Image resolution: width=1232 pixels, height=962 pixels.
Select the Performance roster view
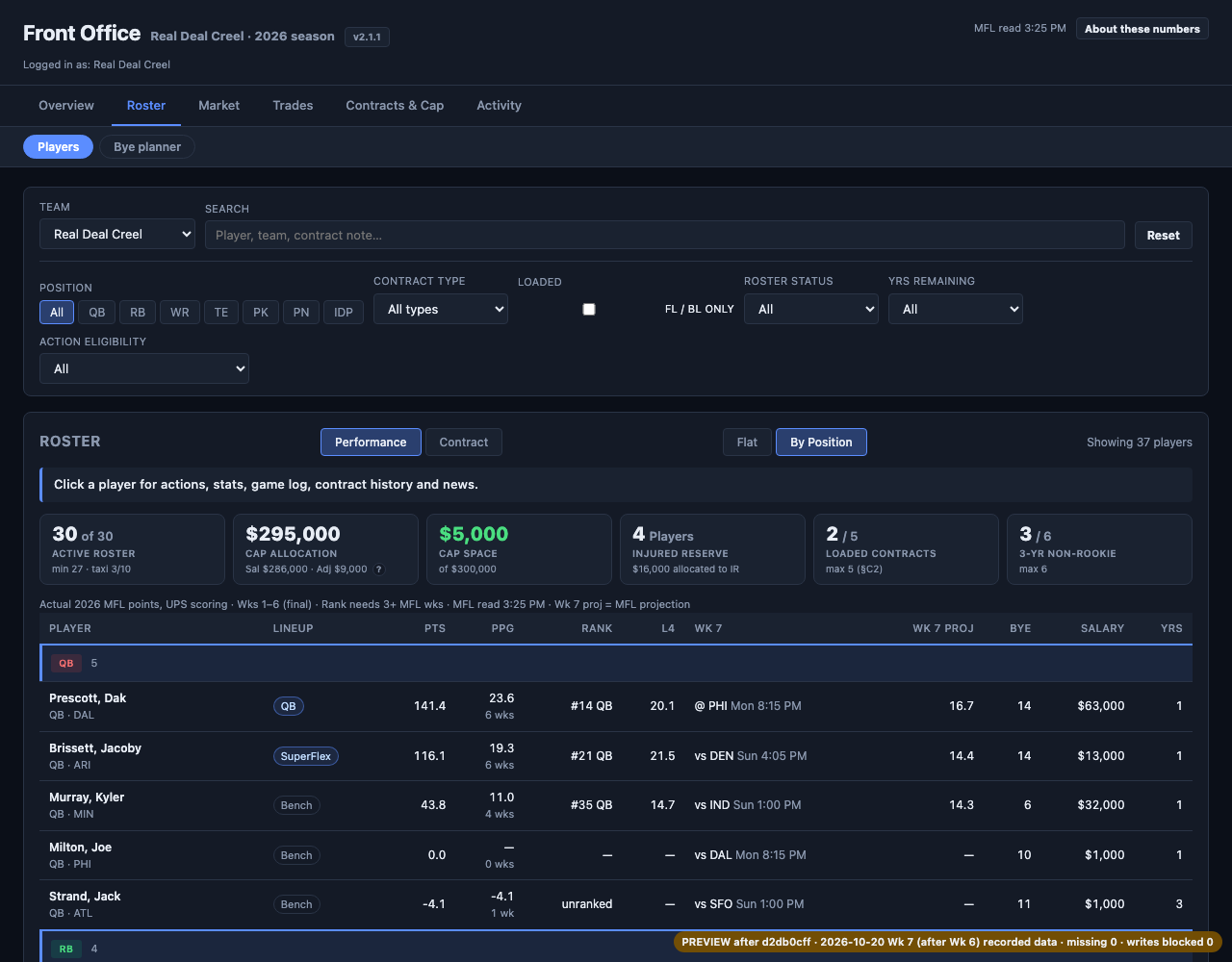(371, 443)
